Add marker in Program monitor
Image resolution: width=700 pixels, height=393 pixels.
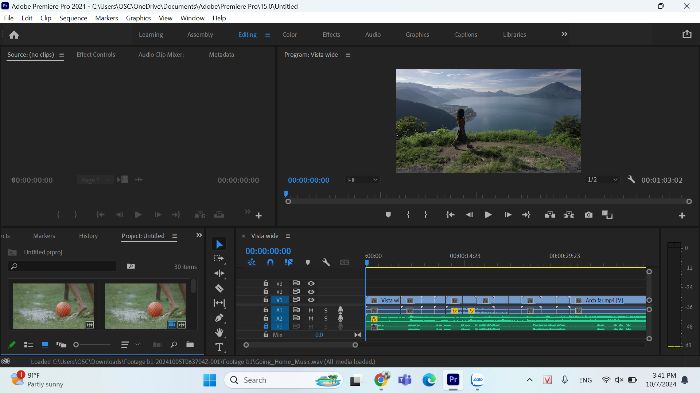388,215
